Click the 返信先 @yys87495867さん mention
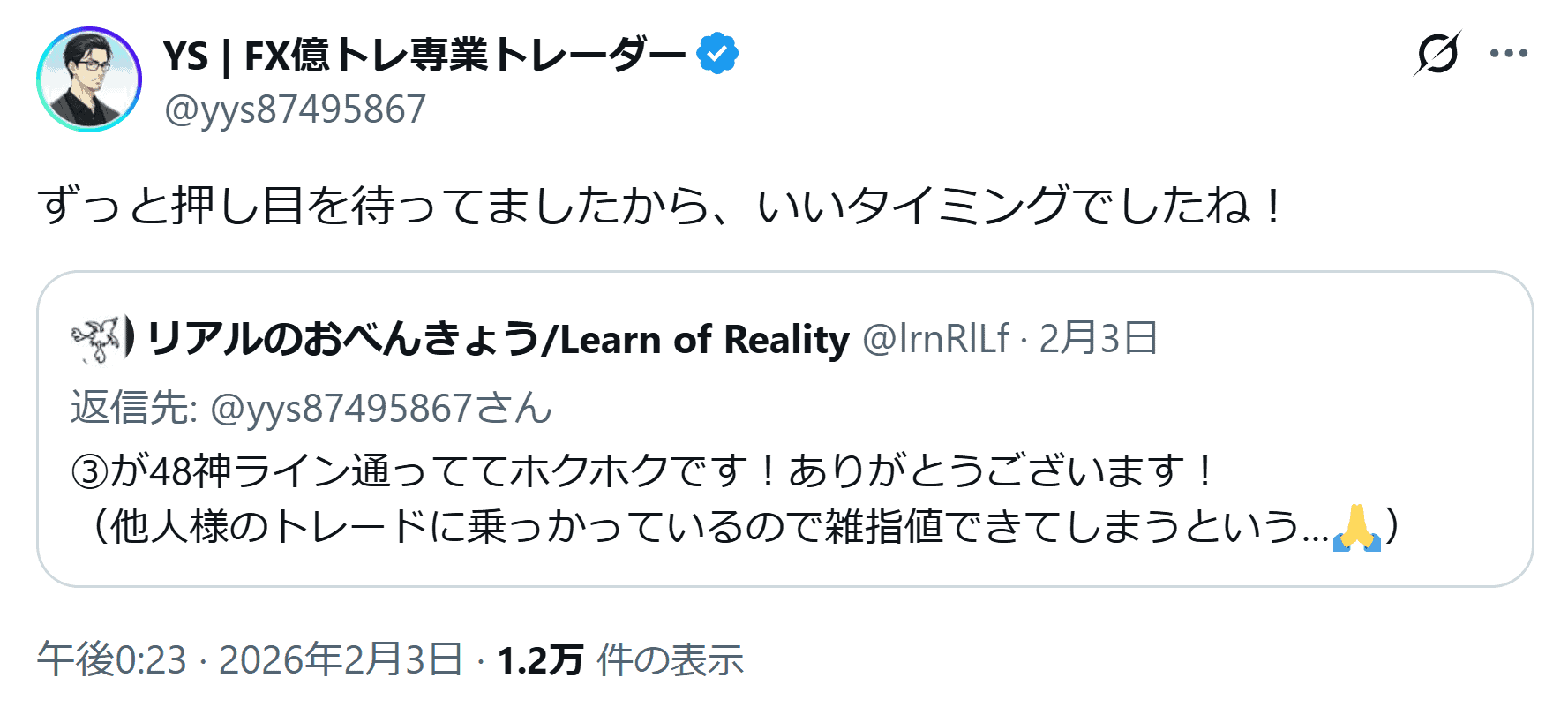 [381, 409]
